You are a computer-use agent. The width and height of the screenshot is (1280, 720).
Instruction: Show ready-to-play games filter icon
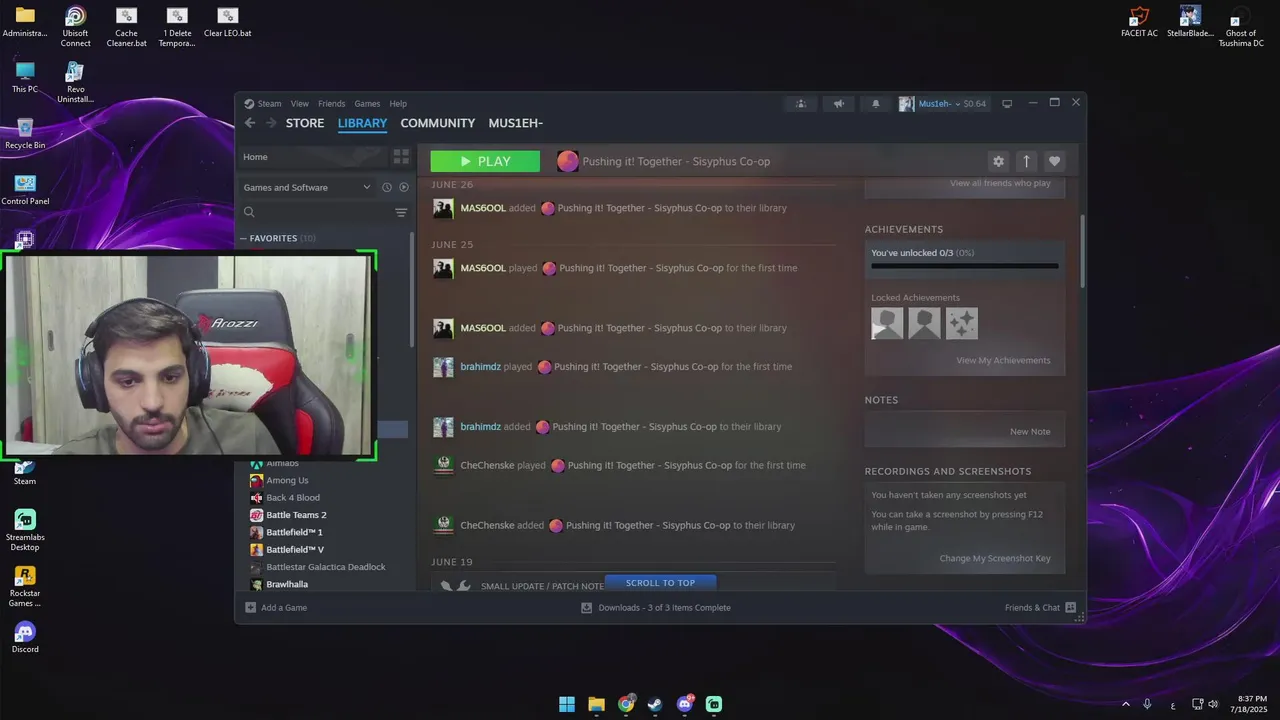[x=404, y=187]
